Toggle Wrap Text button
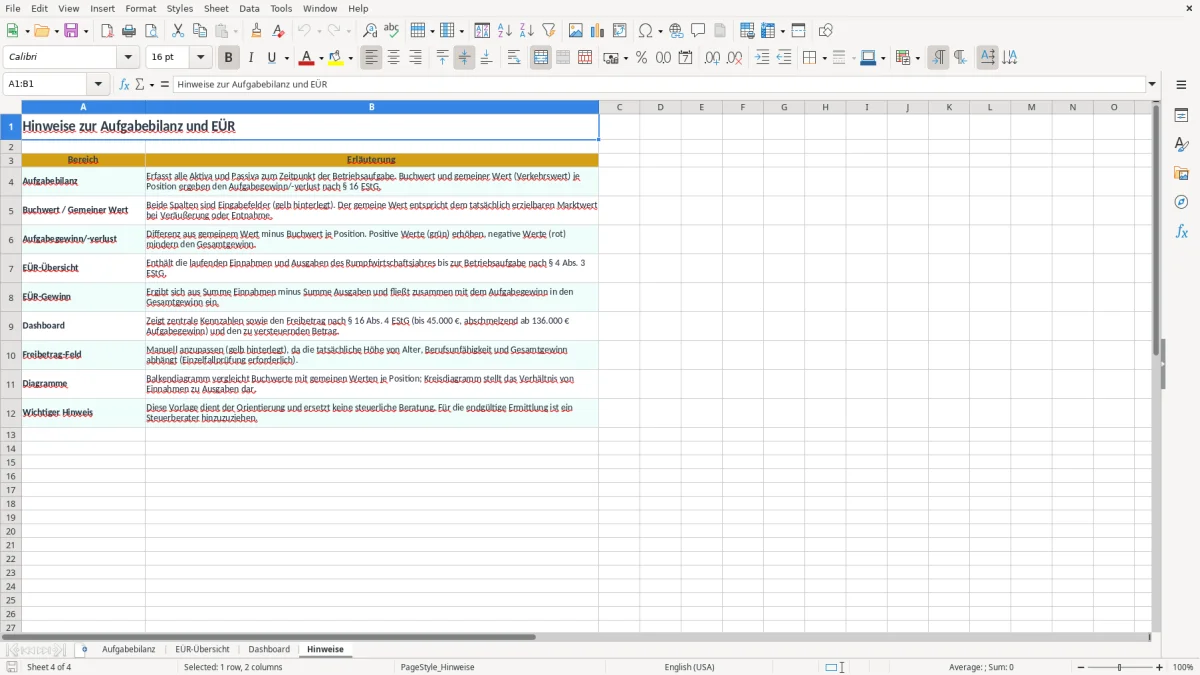Viewport: 1200px width, 675px height. (x=514, y=58)
